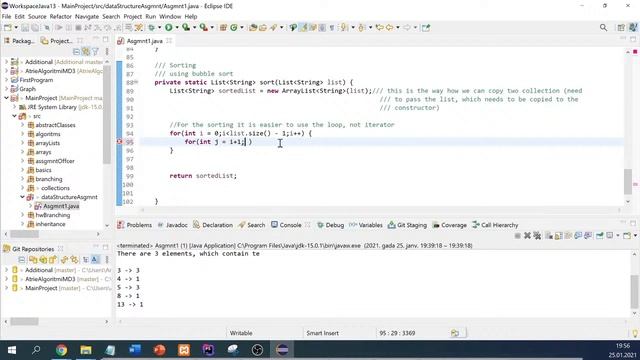Toggle Scroll Lock in Console toolbar

point(559,236)
